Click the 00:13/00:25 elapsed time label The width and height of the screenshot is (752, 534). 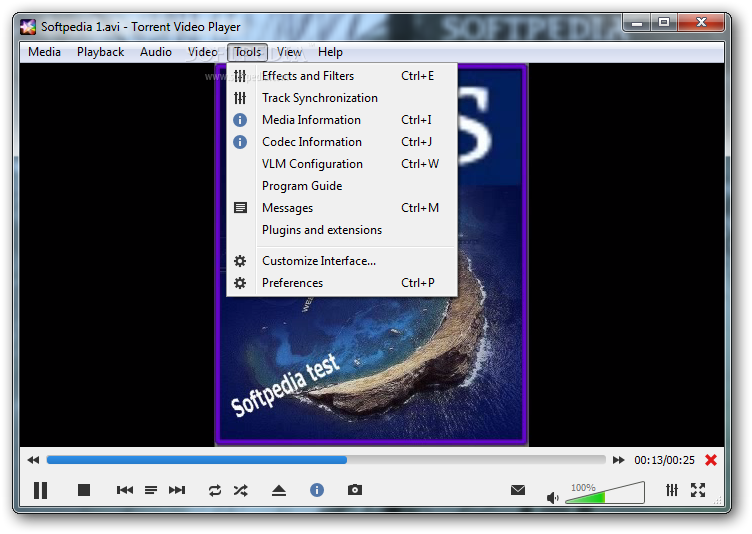(664, 460)
